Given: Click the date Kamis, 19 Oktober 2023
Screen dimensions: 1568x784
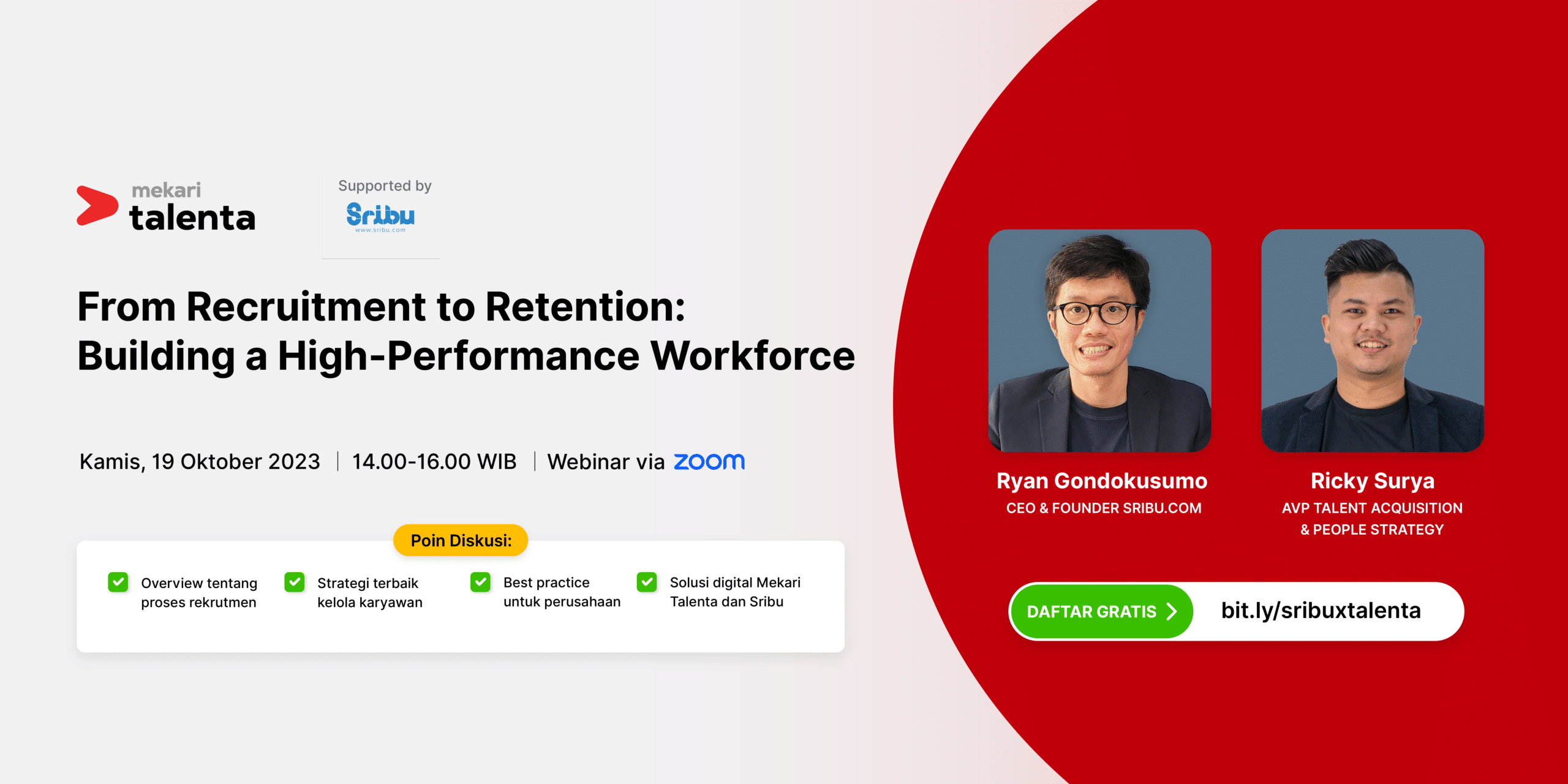Looking at the screenshot, I should click(200, 462).
